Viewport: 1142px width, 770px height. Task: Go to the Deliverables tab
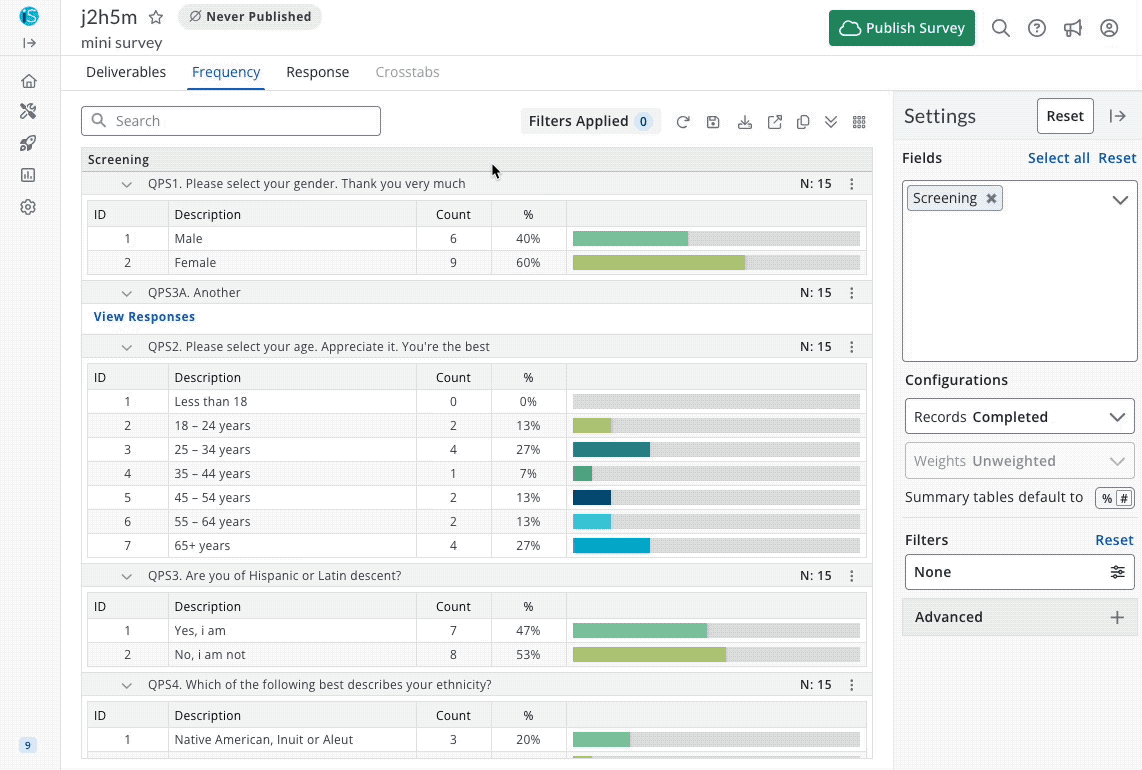[x=126, y=72]
